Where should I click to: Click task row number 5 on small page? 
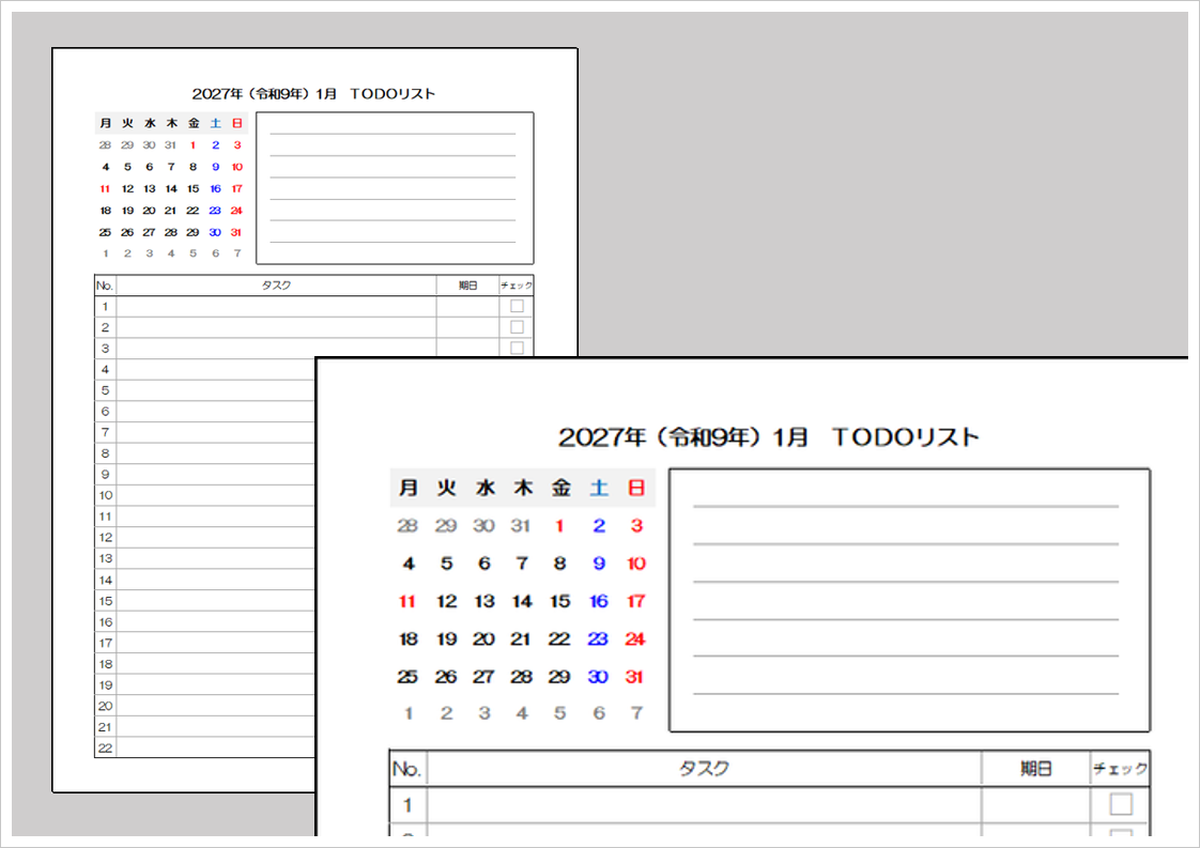tap(105, 391)
